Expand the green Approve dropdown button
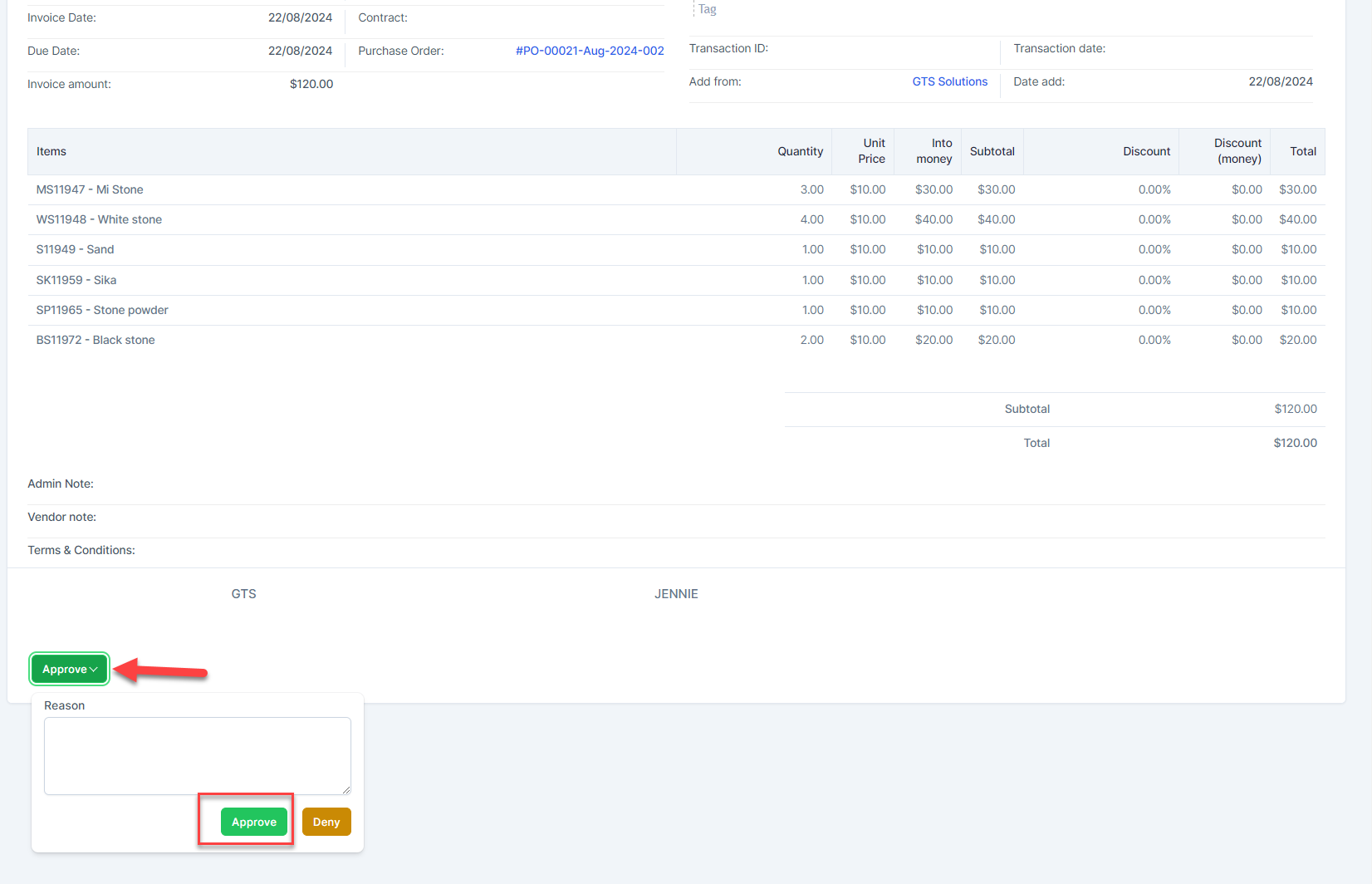Image resolution: width=1372 pixels, height=884 pixels. coord(70,669)
